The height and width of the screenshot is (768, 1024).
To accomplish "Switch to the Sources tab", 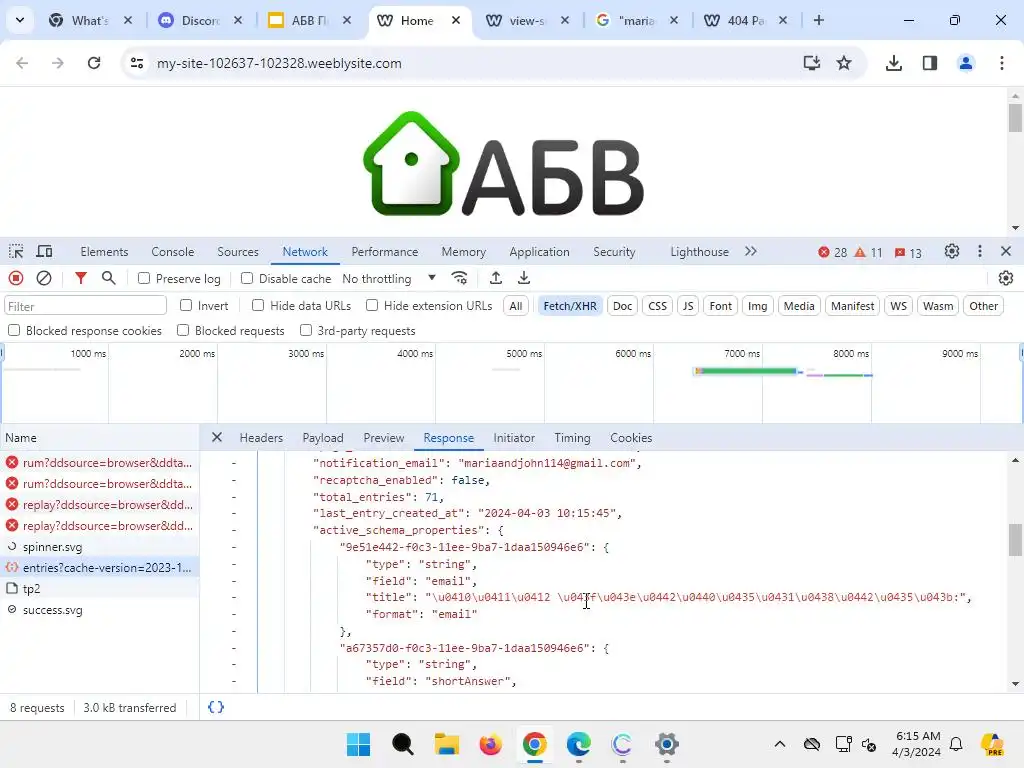I will 238,251.
